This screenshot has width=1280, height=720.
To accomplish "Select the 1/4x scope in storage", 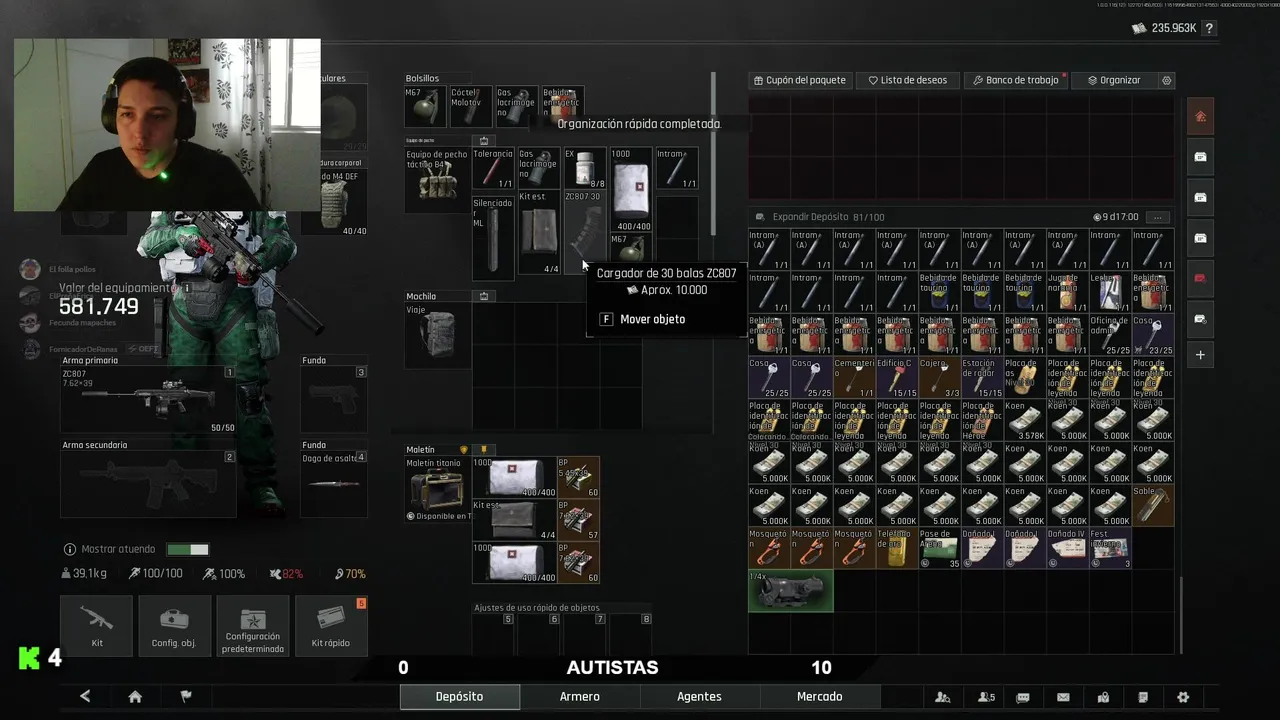I will pyautogui.click(x=790, y=590).
